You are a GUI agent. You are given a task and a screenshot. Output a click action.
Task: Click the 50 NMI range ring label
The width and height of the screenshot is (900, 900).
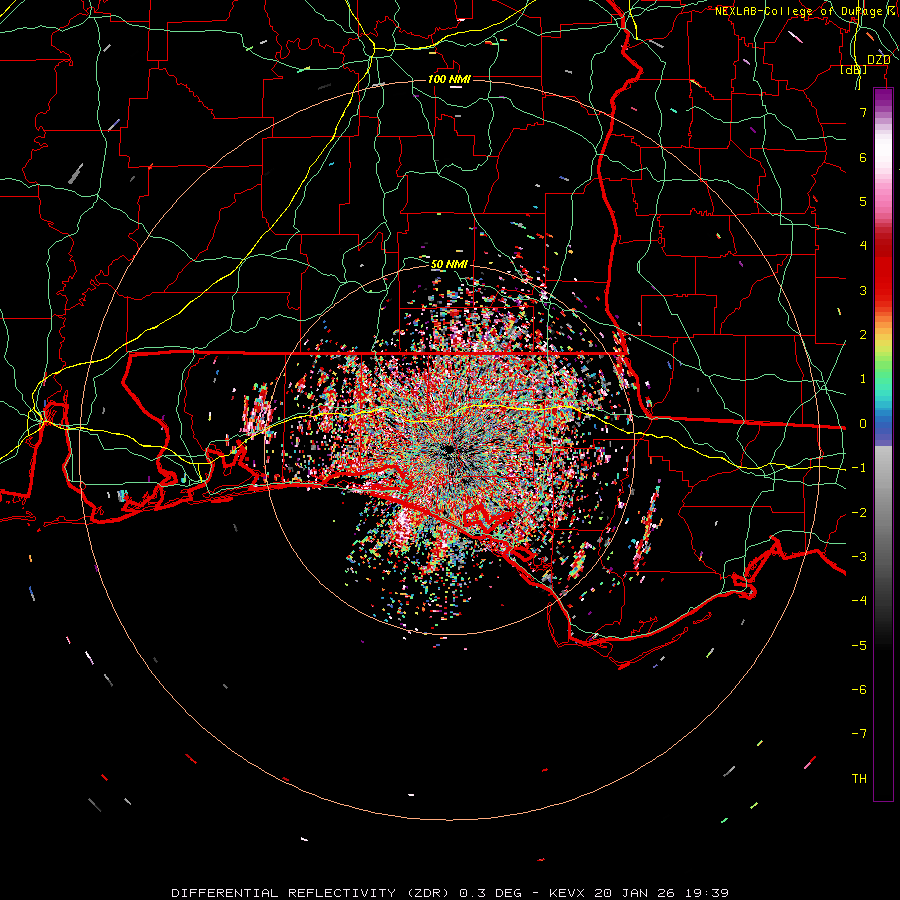point(449,264)
